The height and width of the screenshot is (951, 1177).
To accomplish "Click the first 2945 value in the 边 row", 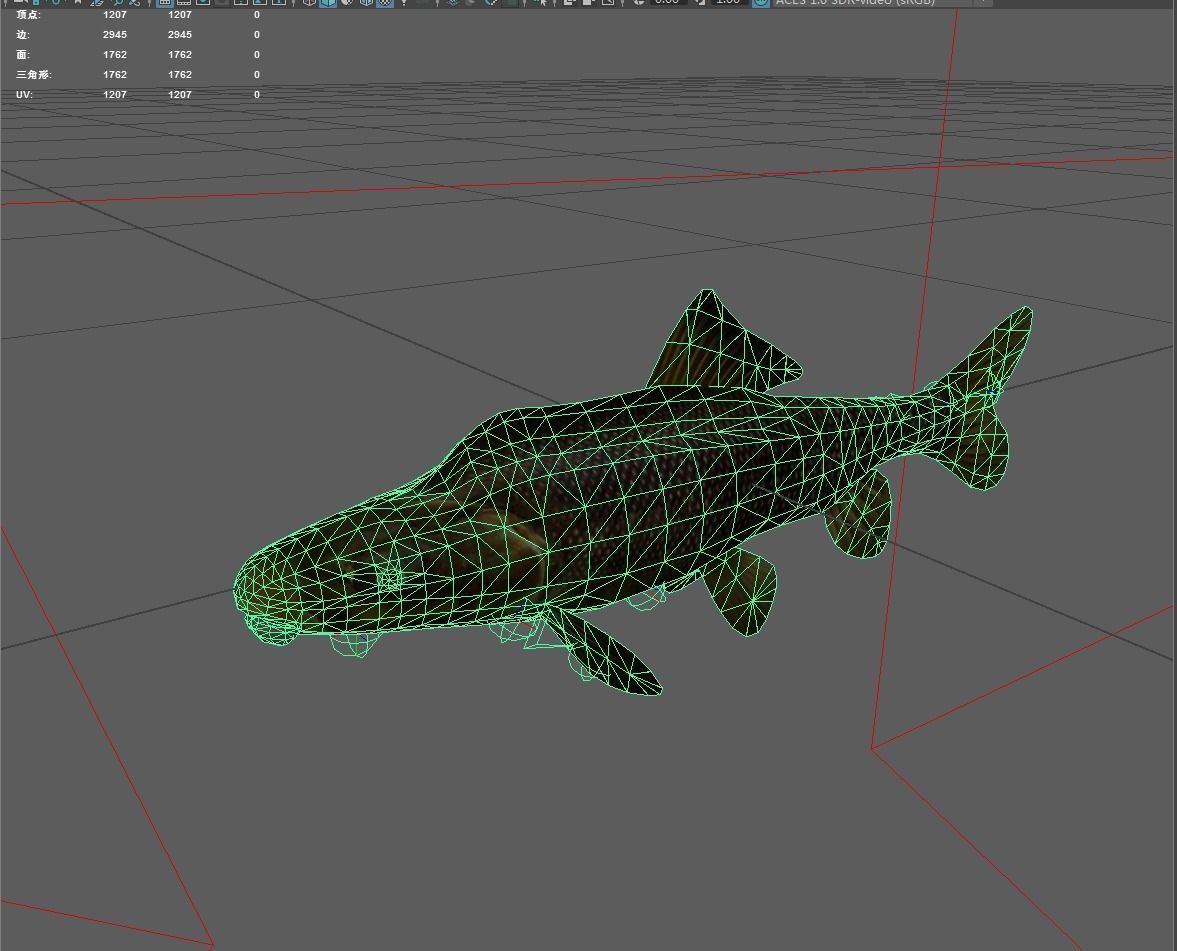I will (115, 35).
